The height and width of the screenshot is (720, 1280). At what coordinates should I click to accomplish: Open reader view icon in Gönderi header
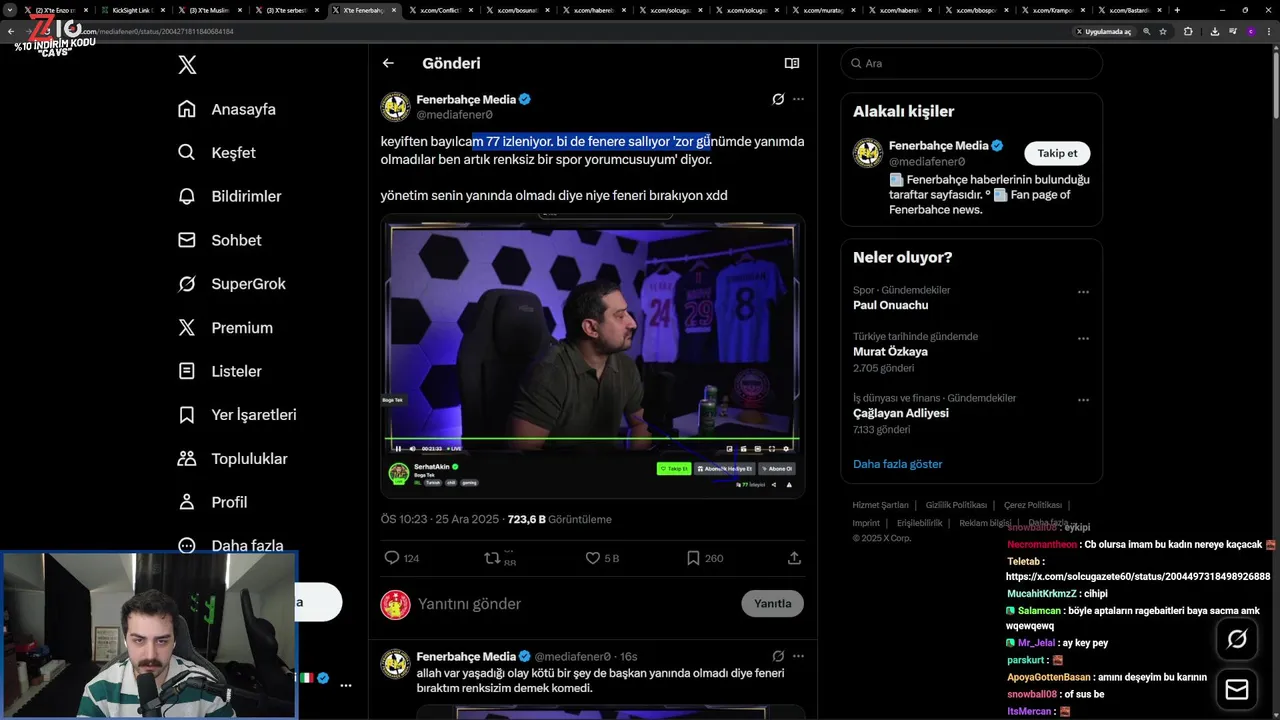[792, 63]
